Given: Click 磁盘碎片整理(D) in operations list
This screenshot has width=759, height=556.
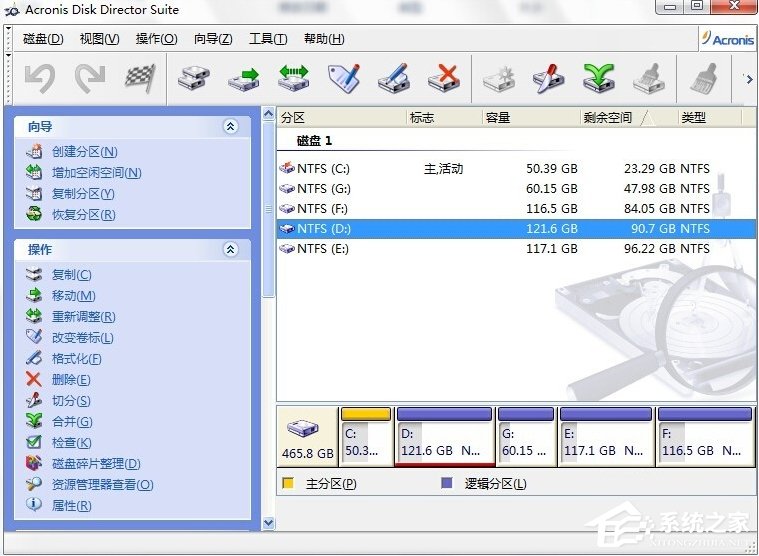Looking at the screenshot, I should tap(95, 464).
